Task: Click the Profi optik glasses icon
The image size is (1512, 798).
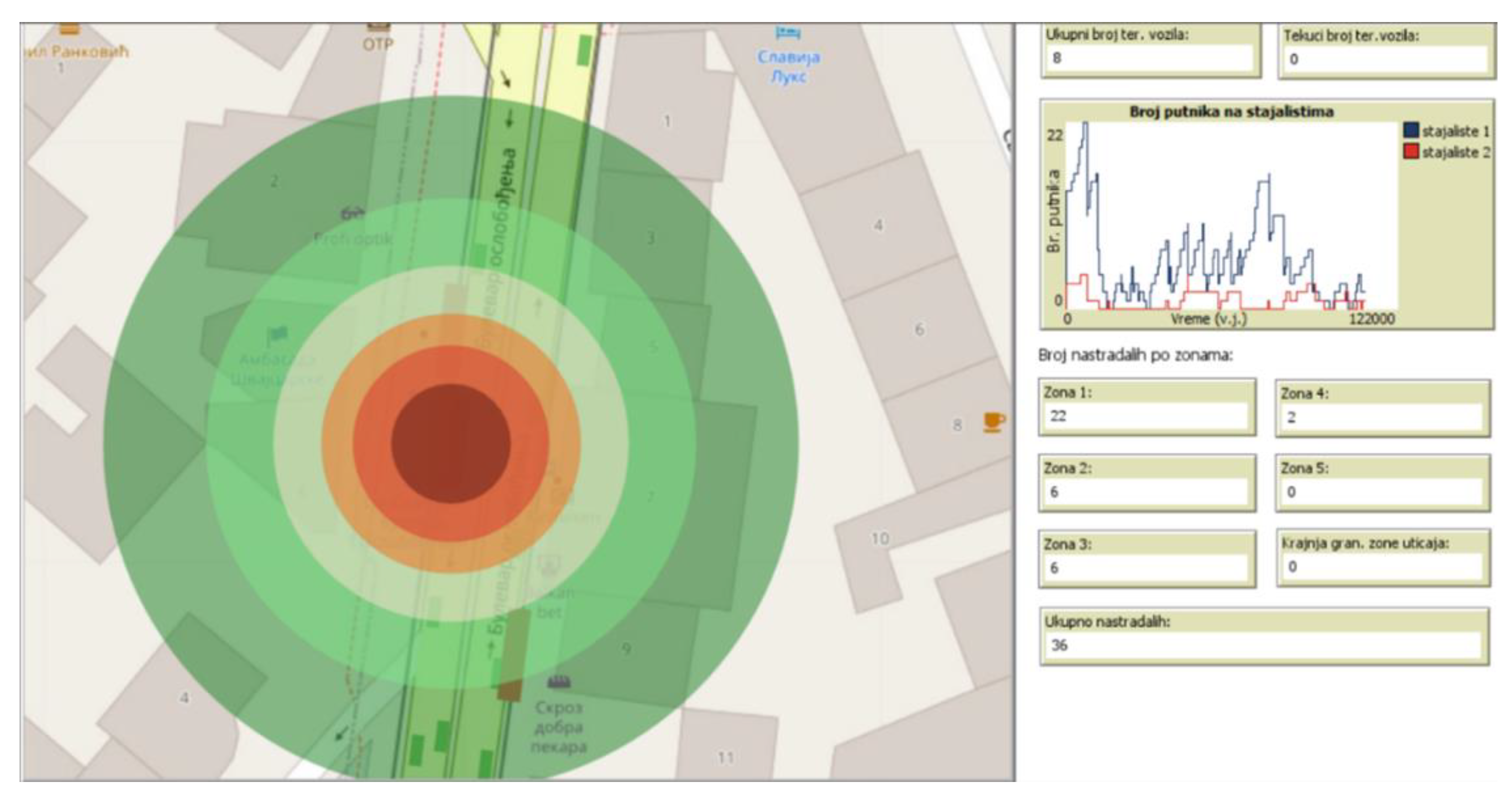Action: (x=352, y=214)
